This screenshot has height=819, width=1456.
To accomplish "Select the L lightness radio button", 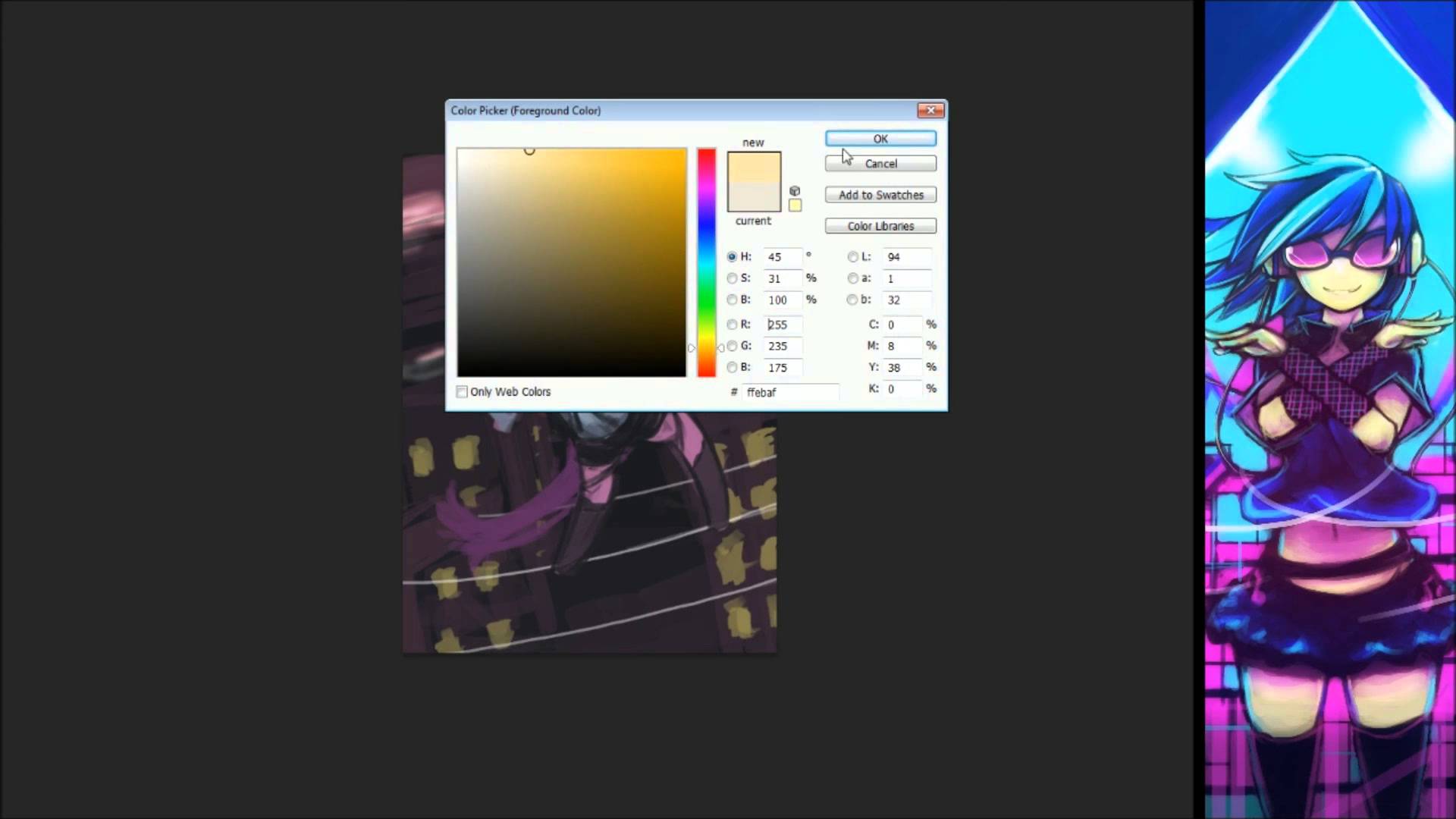I will (853, 257).
